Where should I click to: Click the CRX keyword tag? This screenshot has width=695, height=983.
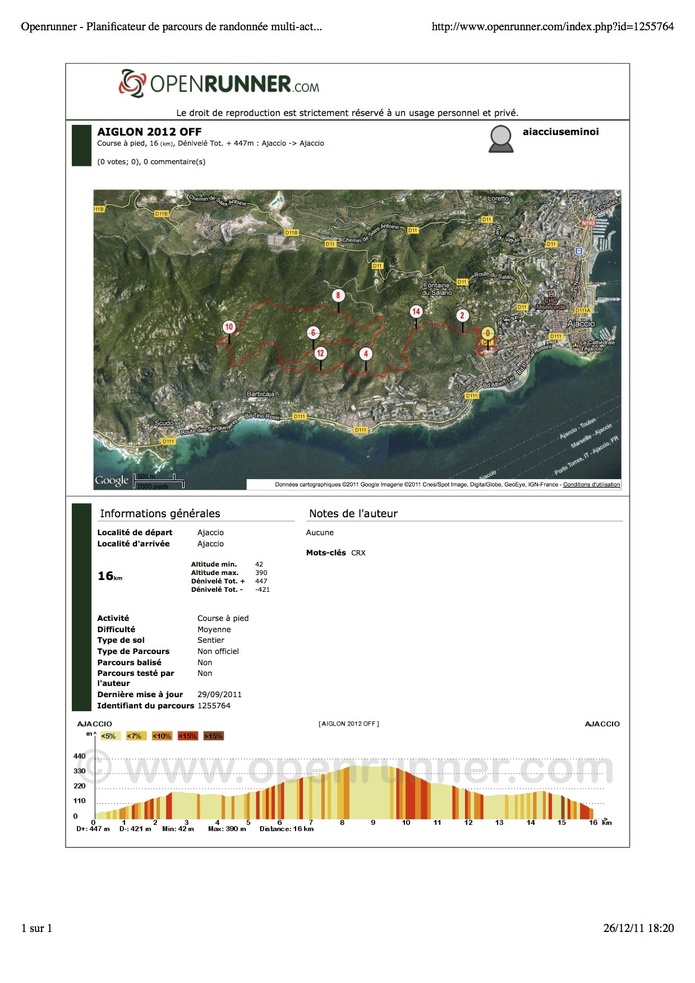[x=358, y=553]
